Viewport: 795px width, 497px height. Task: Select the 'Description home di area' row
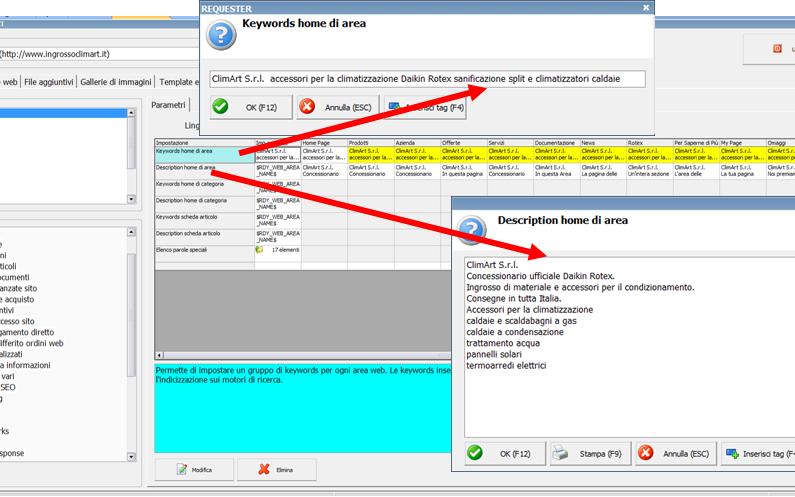tap(205, 171)
